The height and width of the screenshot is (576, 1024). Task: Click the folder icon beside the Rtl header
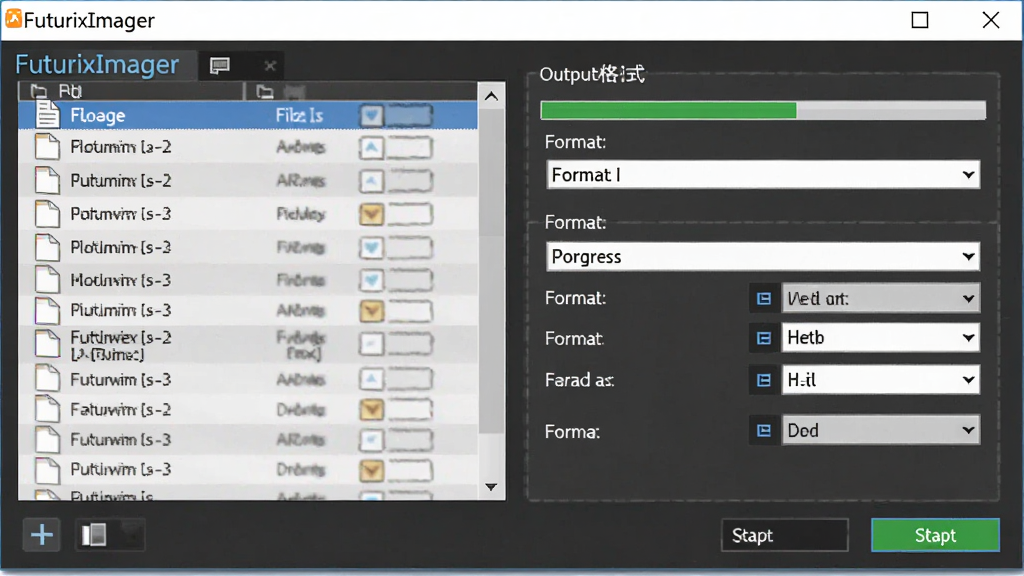tap(39, 91)
